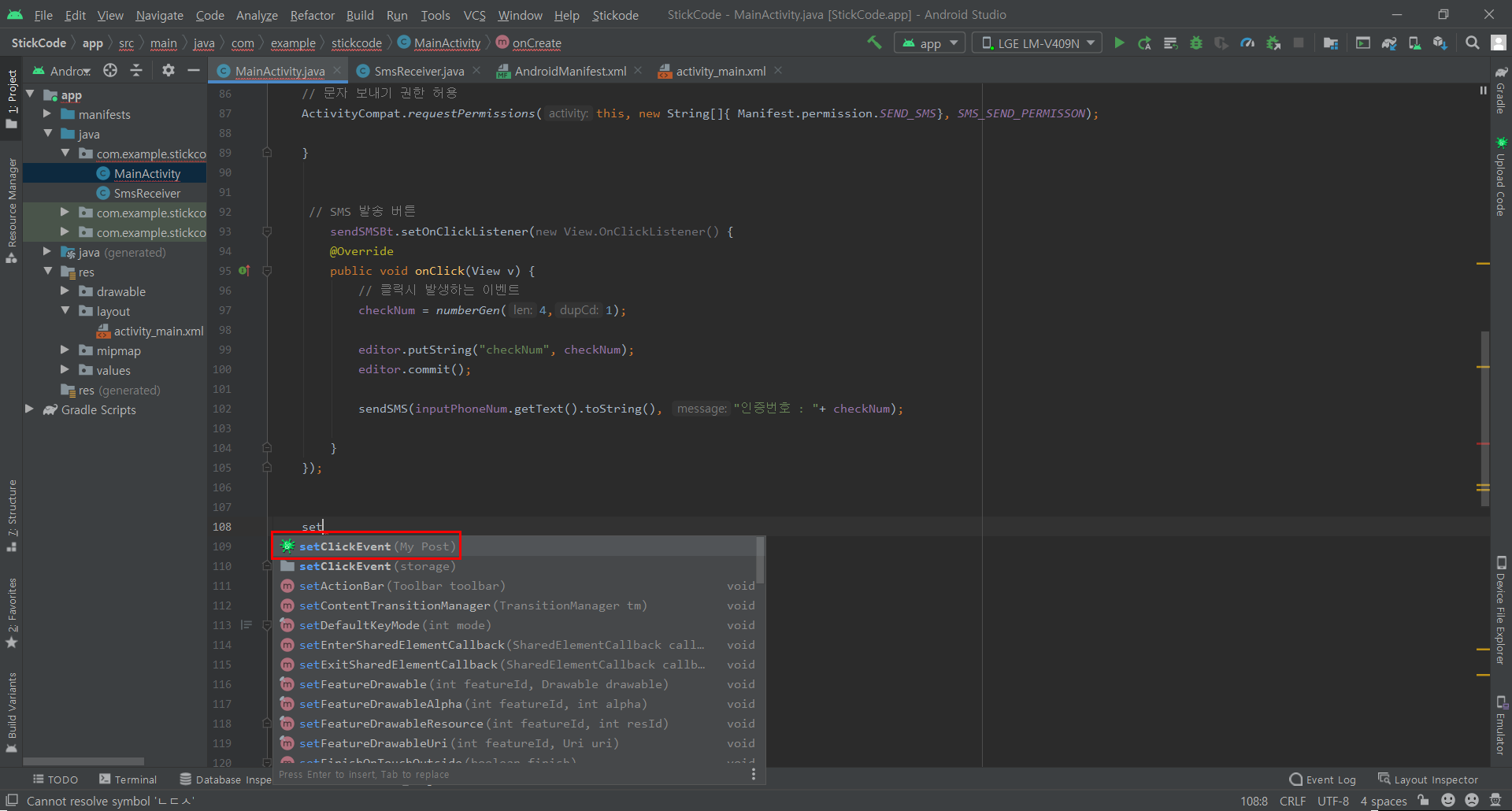Click the scroll-from-source target icon
This screenshot has width=1512, height=811.
tap(110, 71)
